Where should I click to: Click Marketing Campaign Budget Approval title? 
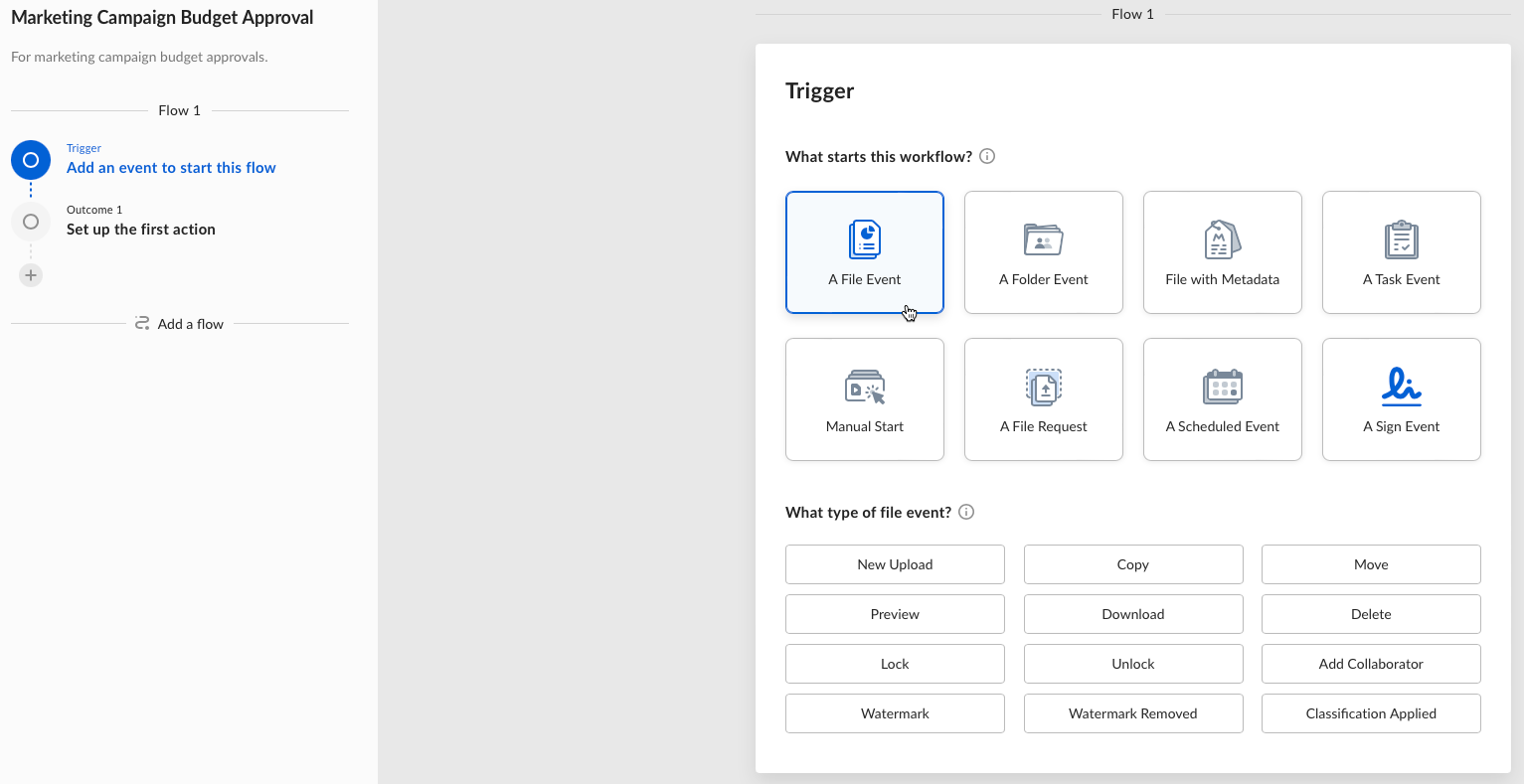162,18
